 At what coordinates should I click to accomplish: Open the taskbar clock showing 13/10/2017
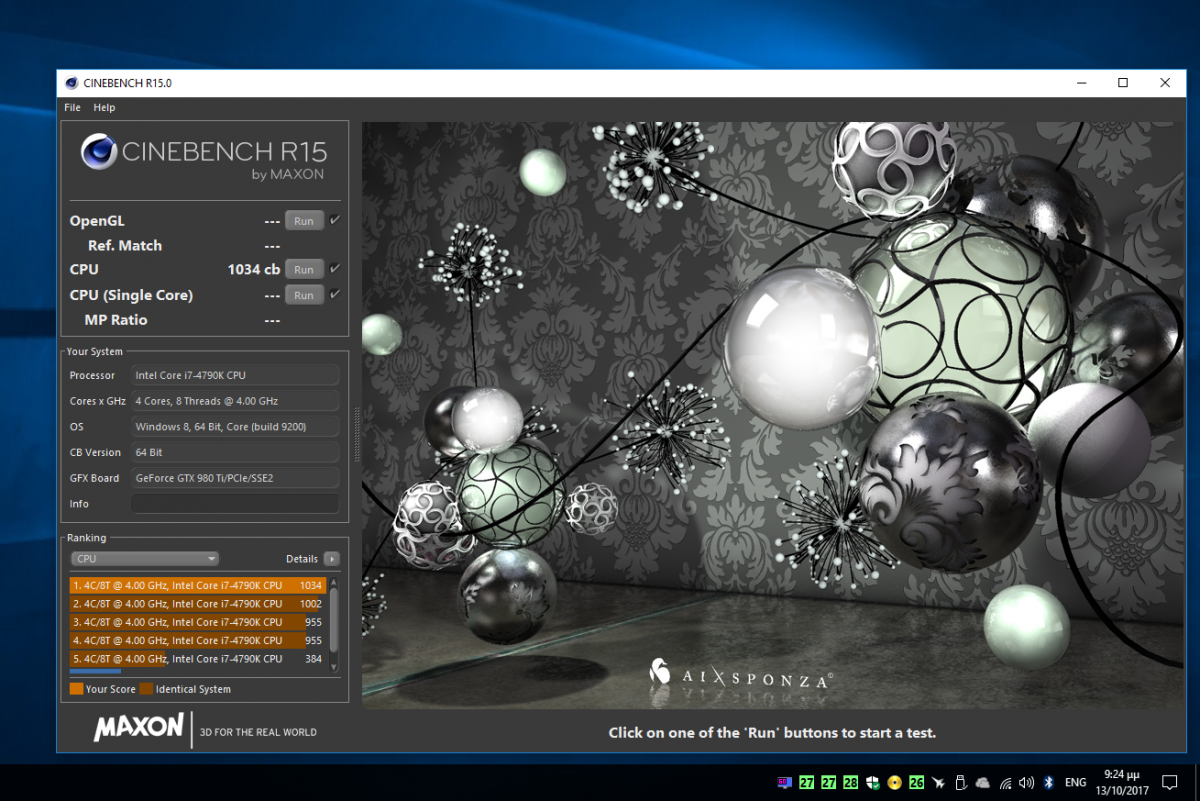click(1121, 782)
